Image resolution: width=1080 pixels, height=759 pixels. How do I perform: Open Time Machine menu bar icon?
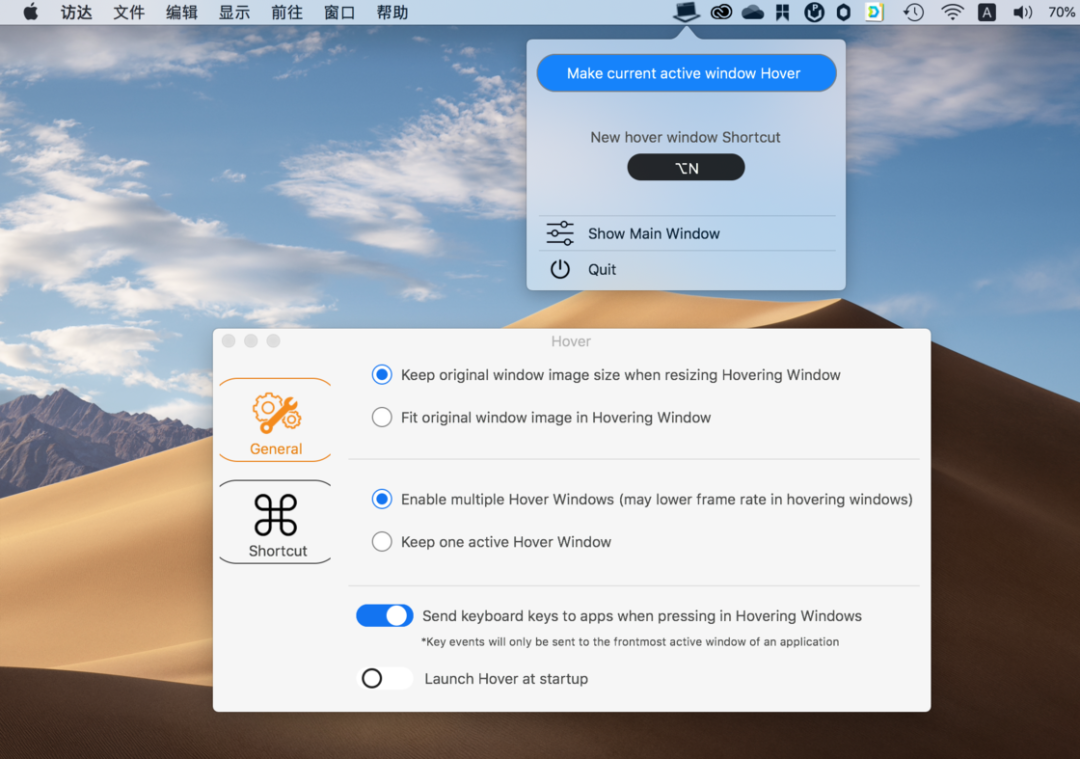[913, 12]
